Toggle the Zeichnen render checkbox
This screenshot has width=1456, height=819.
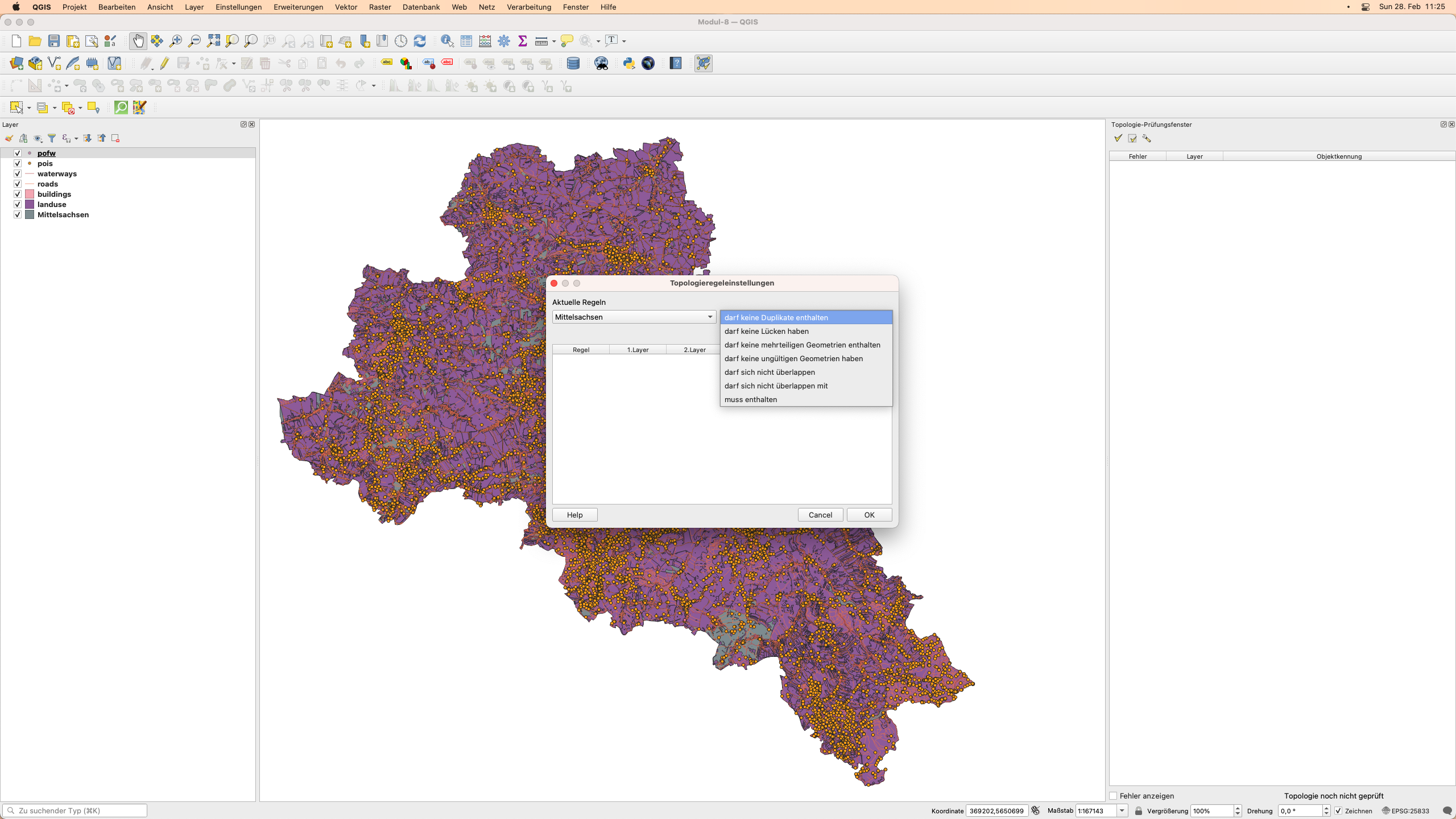[1338, 810]
